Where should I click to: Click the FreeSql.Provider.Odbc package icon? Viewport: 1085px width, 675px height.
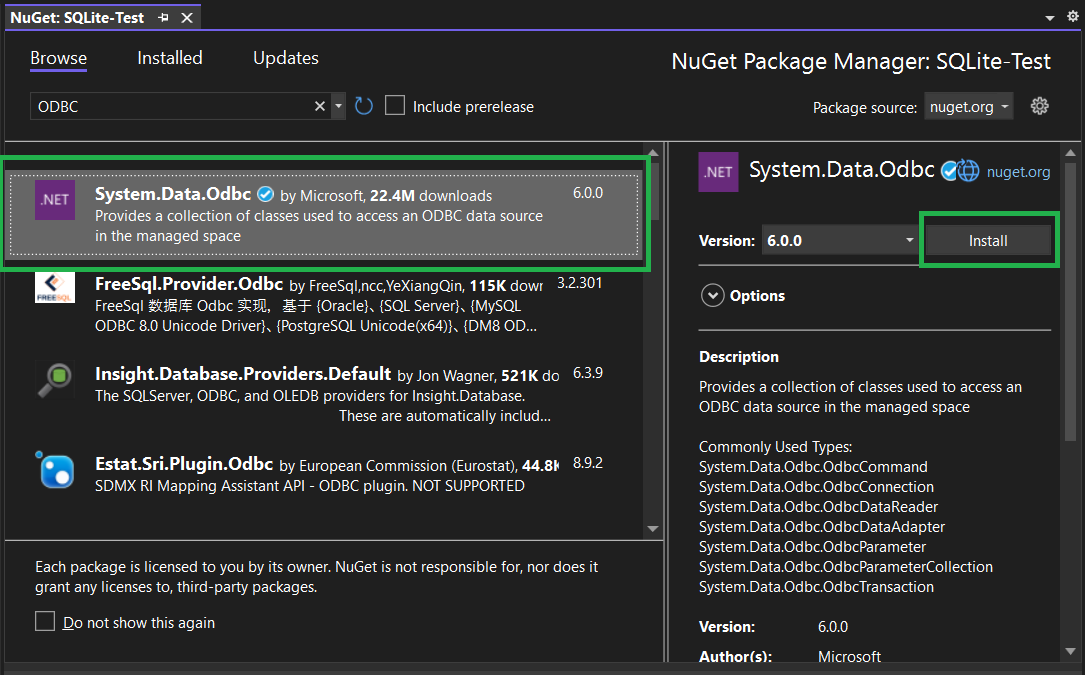click(55, 288)
